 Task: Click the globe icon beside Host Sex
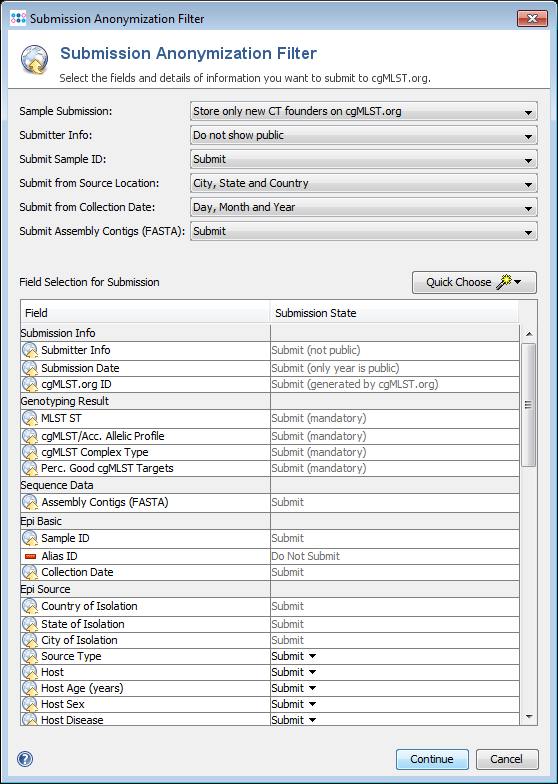pos(30,704)
